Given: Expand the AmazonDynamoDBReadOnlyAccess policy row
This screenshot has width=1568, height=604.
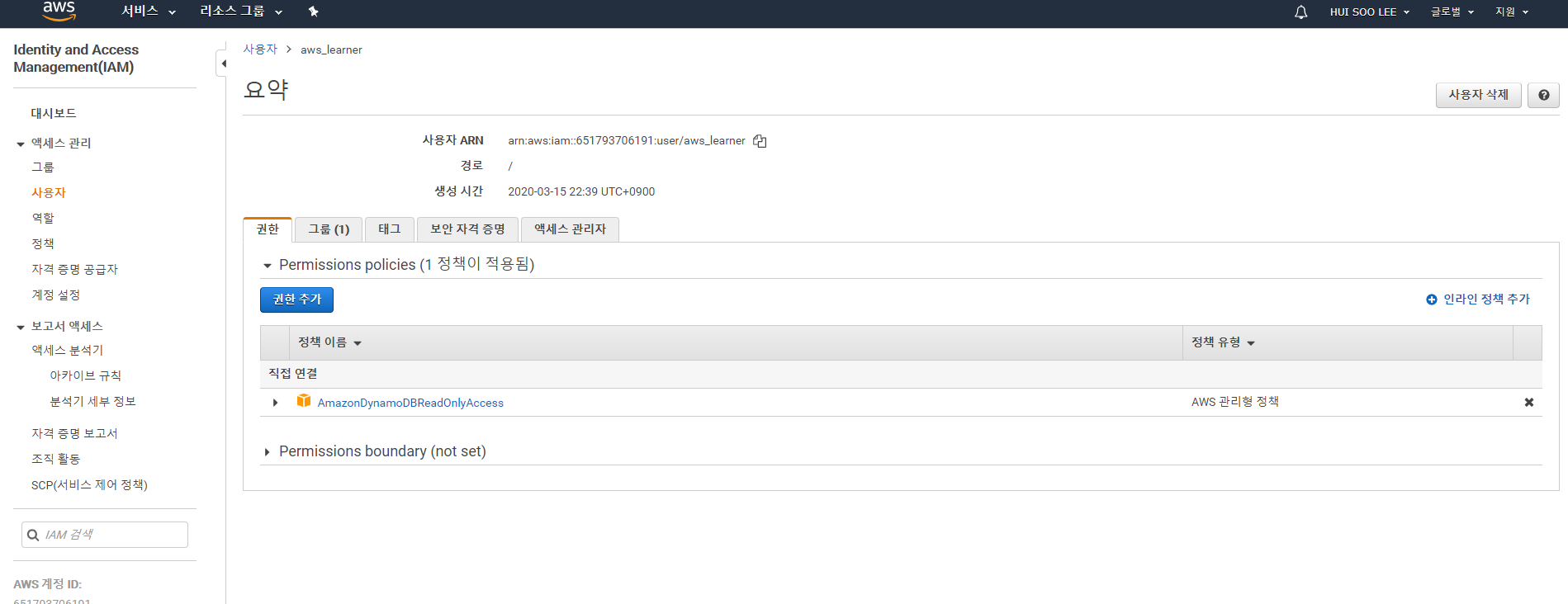Looking at the screenshot, I should [x=275, y=403].
